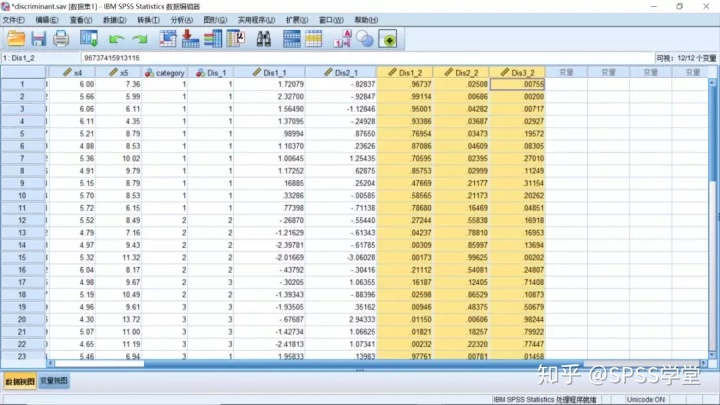
Task: Go to case icon in toolbar
Action: [168, 39]
